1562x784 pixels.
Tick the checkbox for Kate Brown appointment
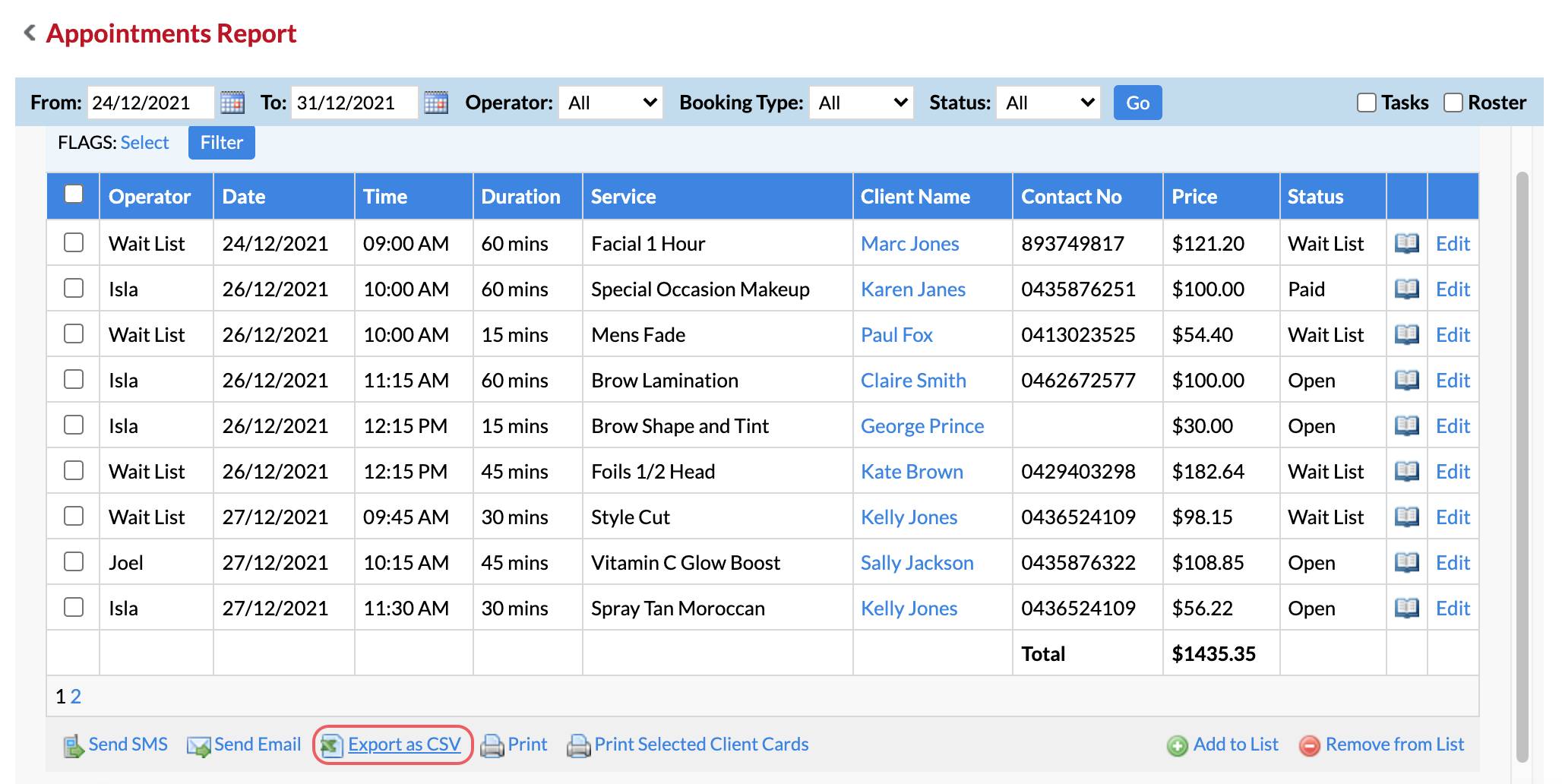[74, 470]
